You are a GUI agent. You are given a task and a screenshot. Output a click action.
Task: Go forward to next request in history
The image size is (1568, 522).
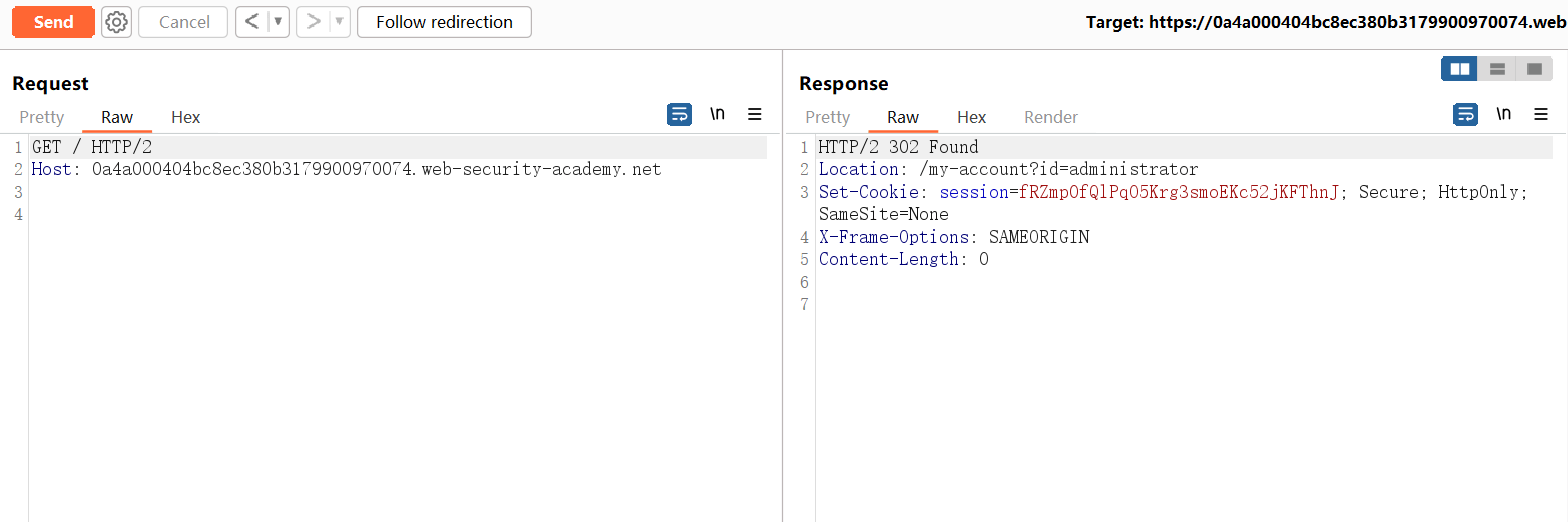coord(313,22)
